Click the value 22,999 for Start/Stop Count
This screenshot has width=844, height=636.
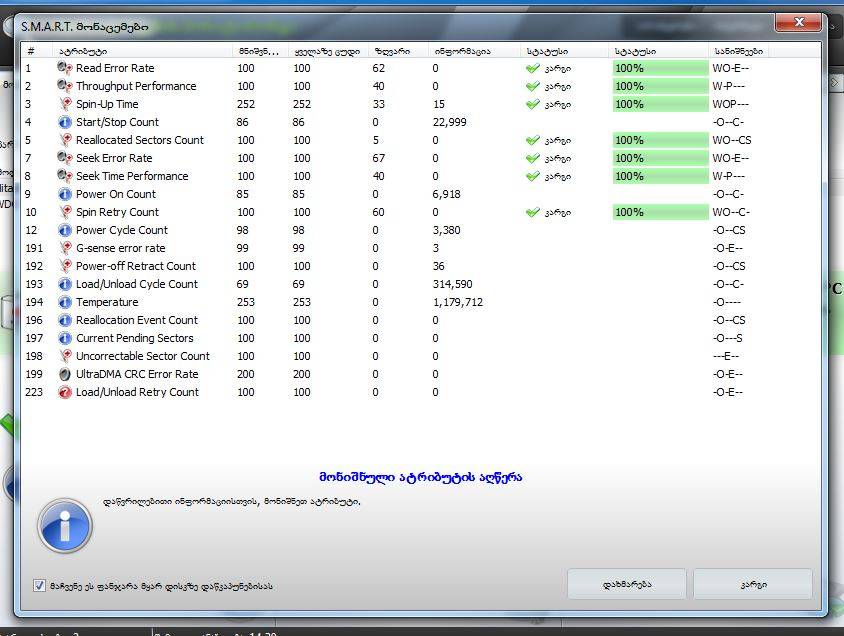point(449,122)
